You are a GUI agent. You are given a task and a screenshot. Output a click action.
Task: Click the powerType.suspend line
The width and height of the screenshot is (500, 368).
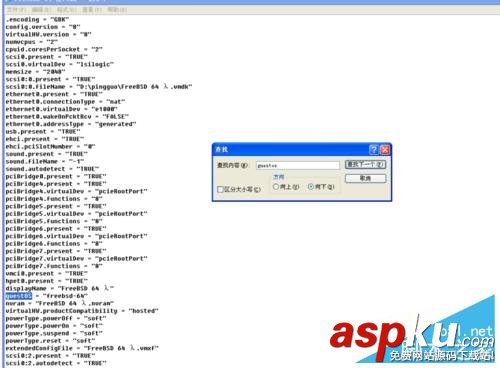[54, 333]
